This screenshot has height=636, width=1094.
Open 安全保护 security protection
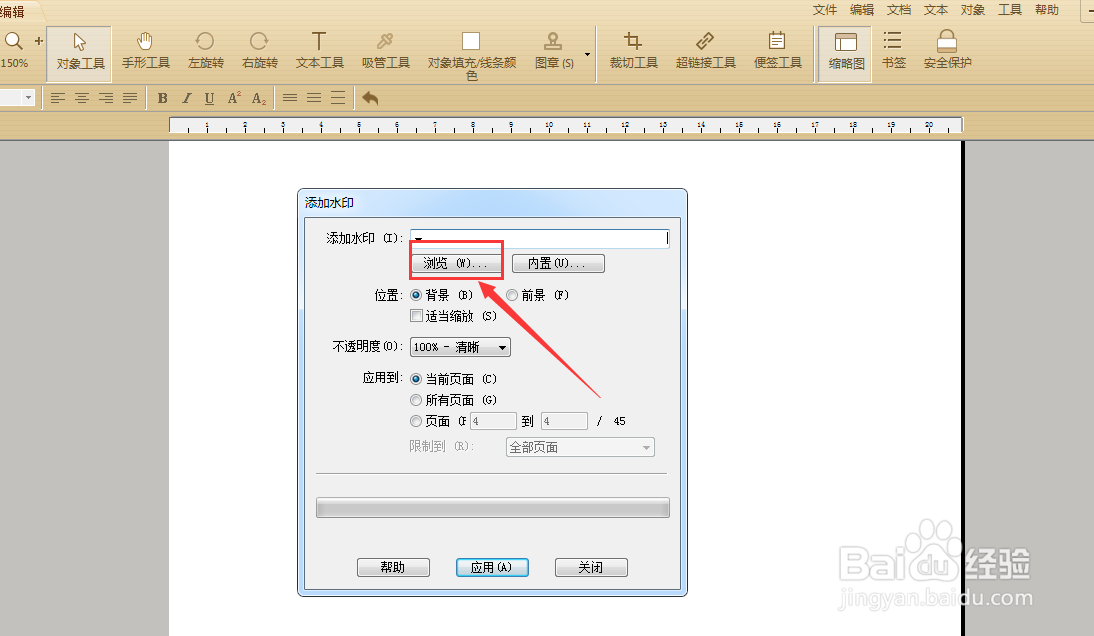pos(947,52)
